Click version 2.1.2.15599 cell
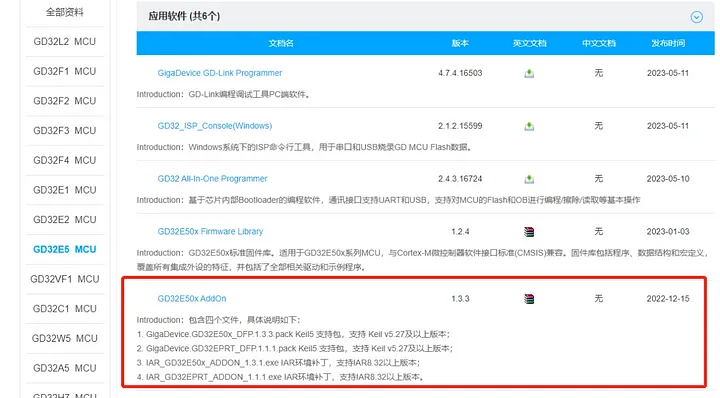Screen dimensions: 720x398 pos(460,126)
